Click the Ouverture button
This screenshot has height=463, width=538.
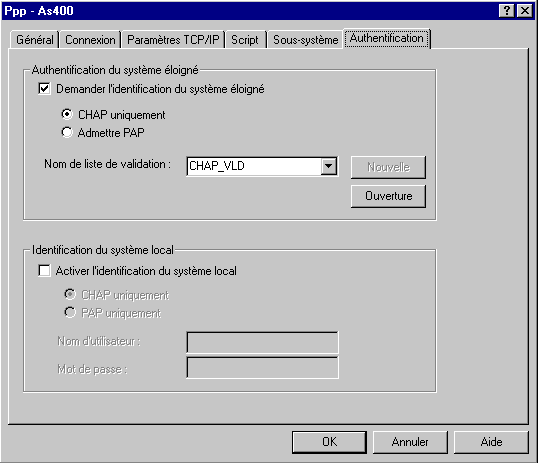pos(388,196)
